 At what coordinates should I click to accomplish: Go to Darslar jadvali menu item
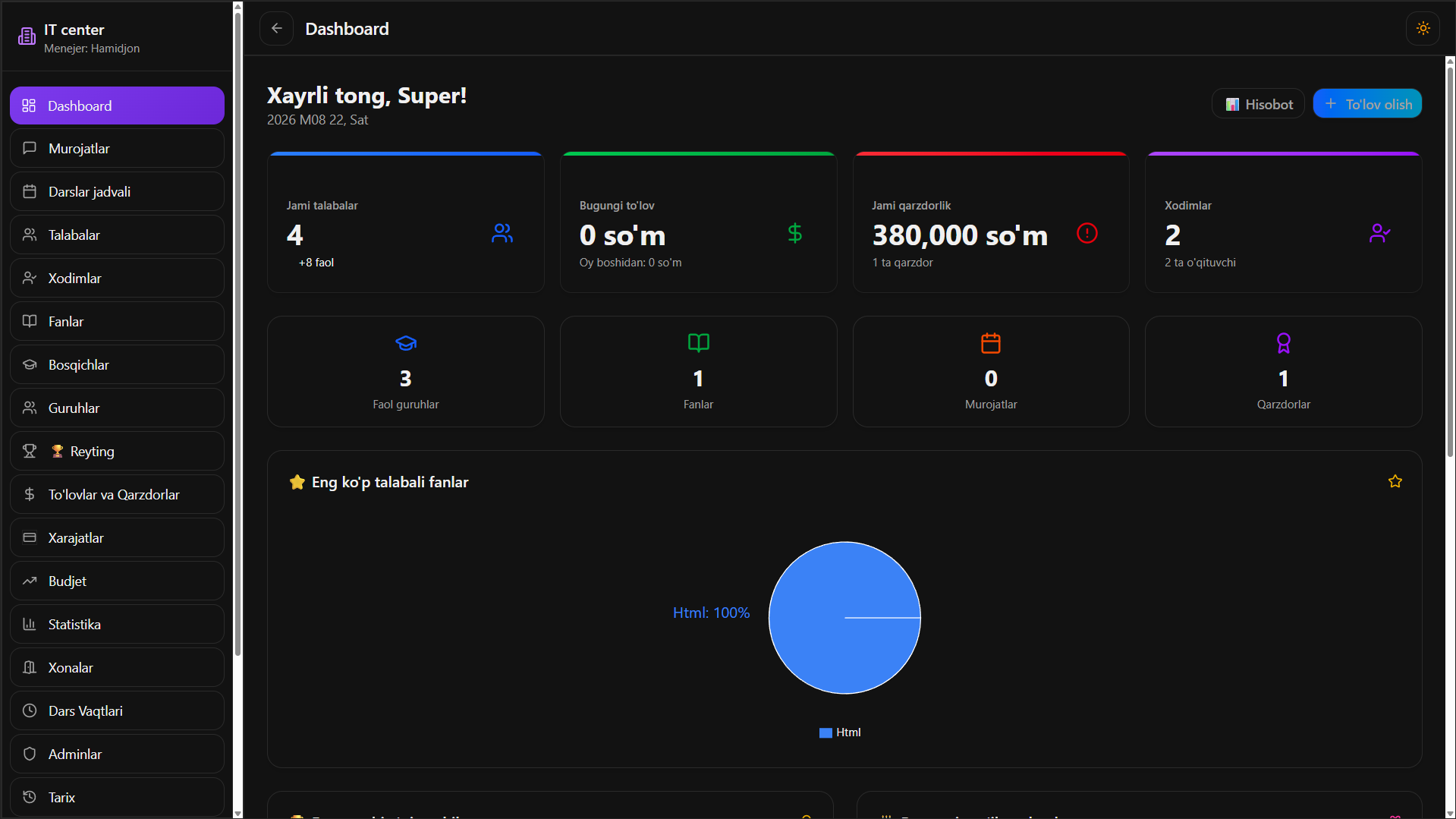[x=117, y=192]
